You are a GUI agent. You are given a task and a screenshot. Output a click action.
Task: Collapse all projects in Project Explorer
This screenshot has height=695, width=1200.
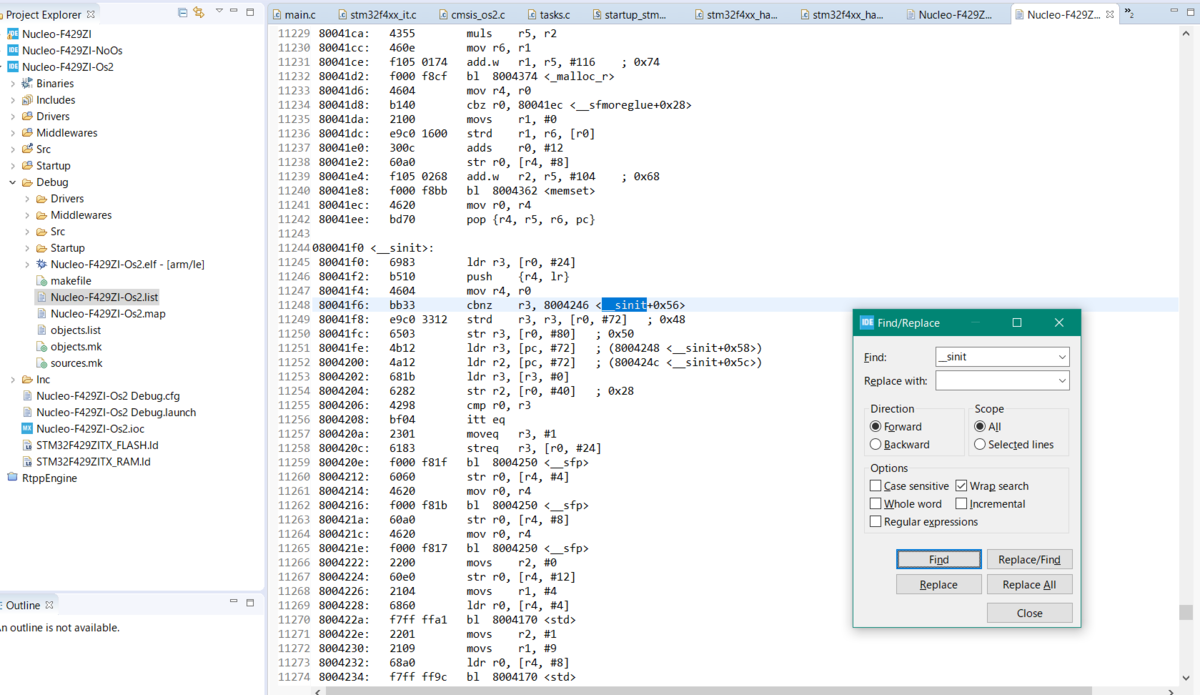point(184,11)
